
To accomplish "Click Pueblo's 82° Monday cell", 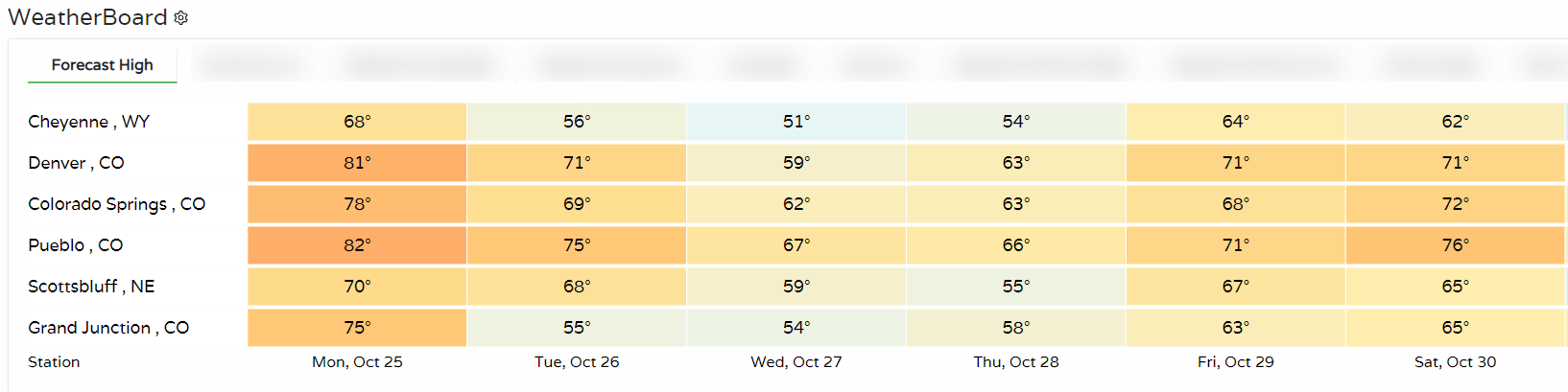I will (x=357, y=245).
